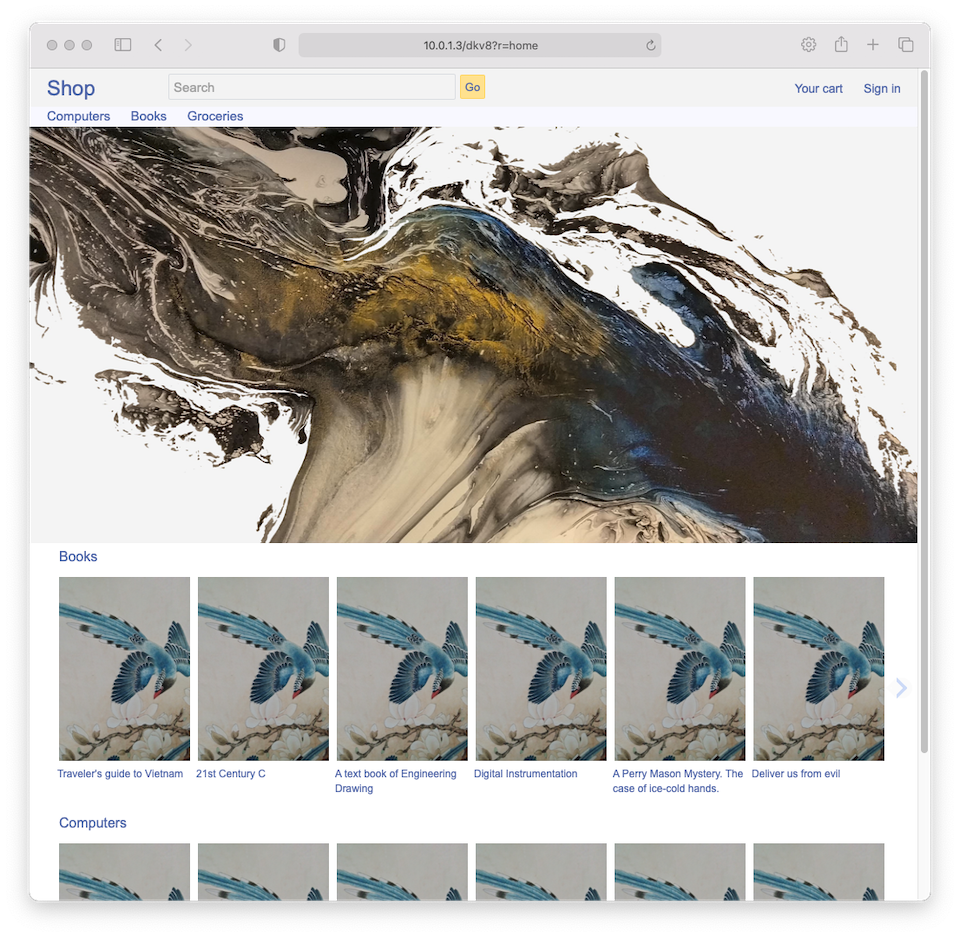
Task: Toggle the Safari sidebar icon
Action: tap(123, 45)
